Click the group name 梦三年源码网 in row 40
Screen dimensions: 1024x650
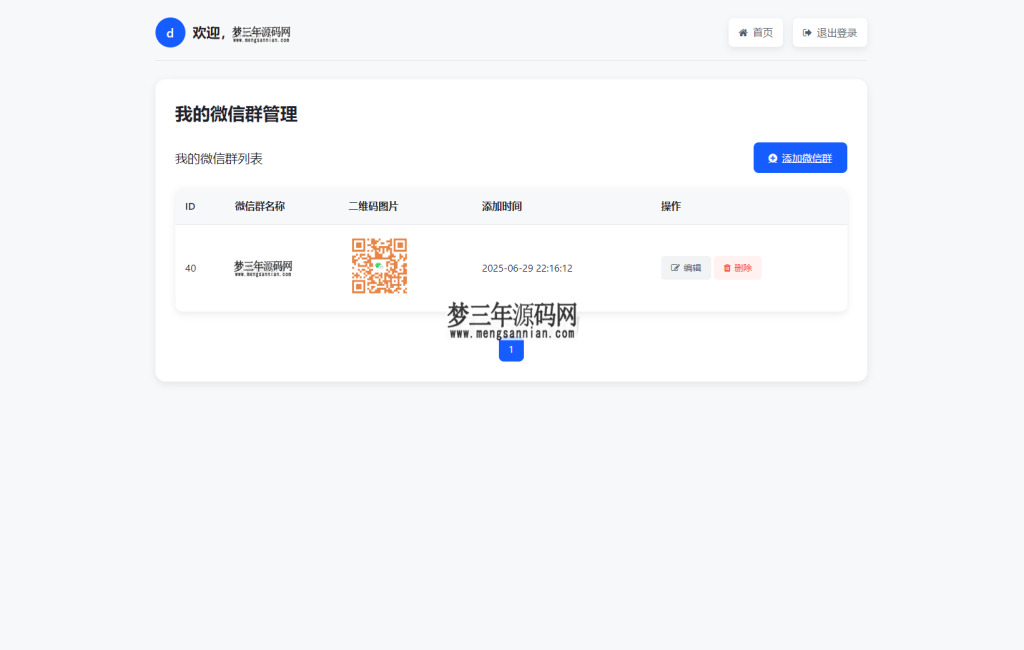pos(264,267)
